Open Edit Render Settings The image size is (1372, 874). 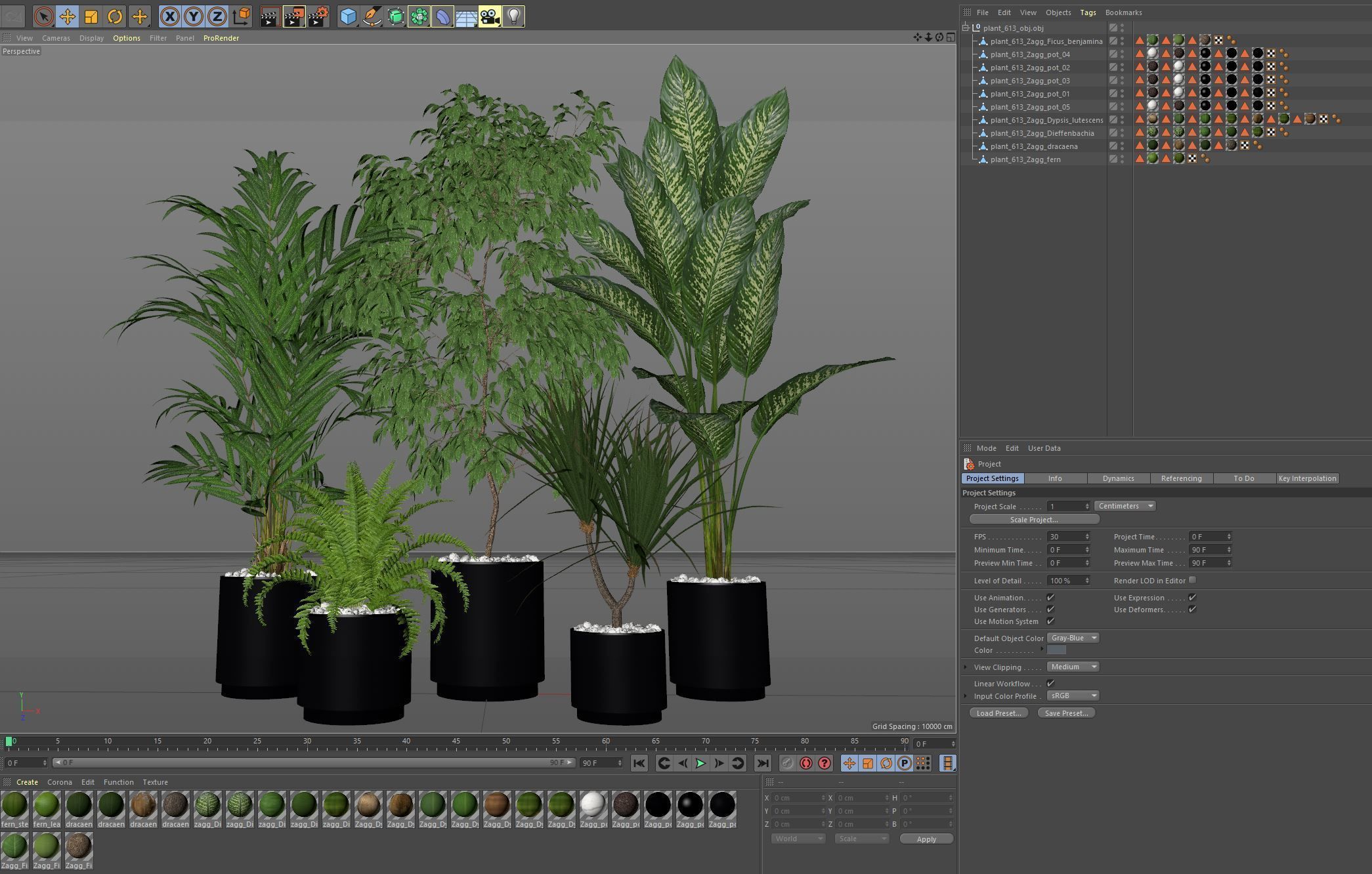[318, 16]
